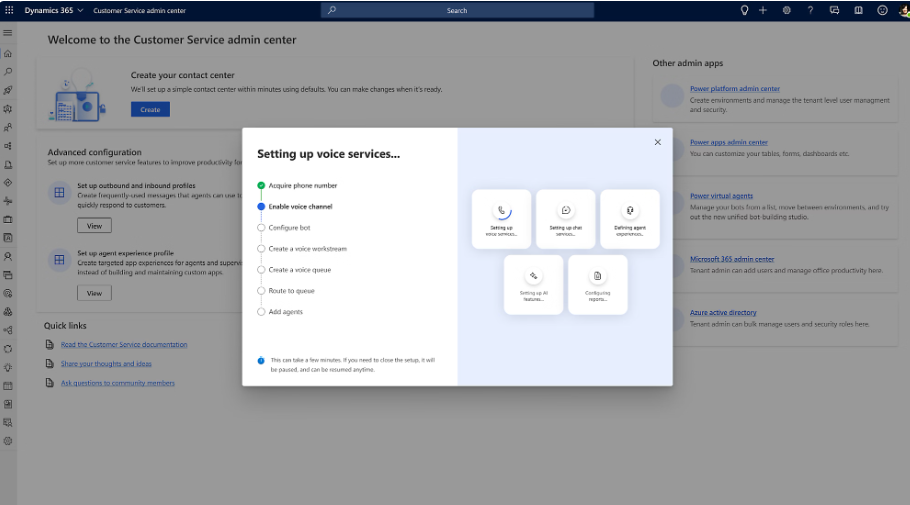This screenshot has width=910, height=505.
Task: Select the Configure bot step circle
Action: click(261, 228)
